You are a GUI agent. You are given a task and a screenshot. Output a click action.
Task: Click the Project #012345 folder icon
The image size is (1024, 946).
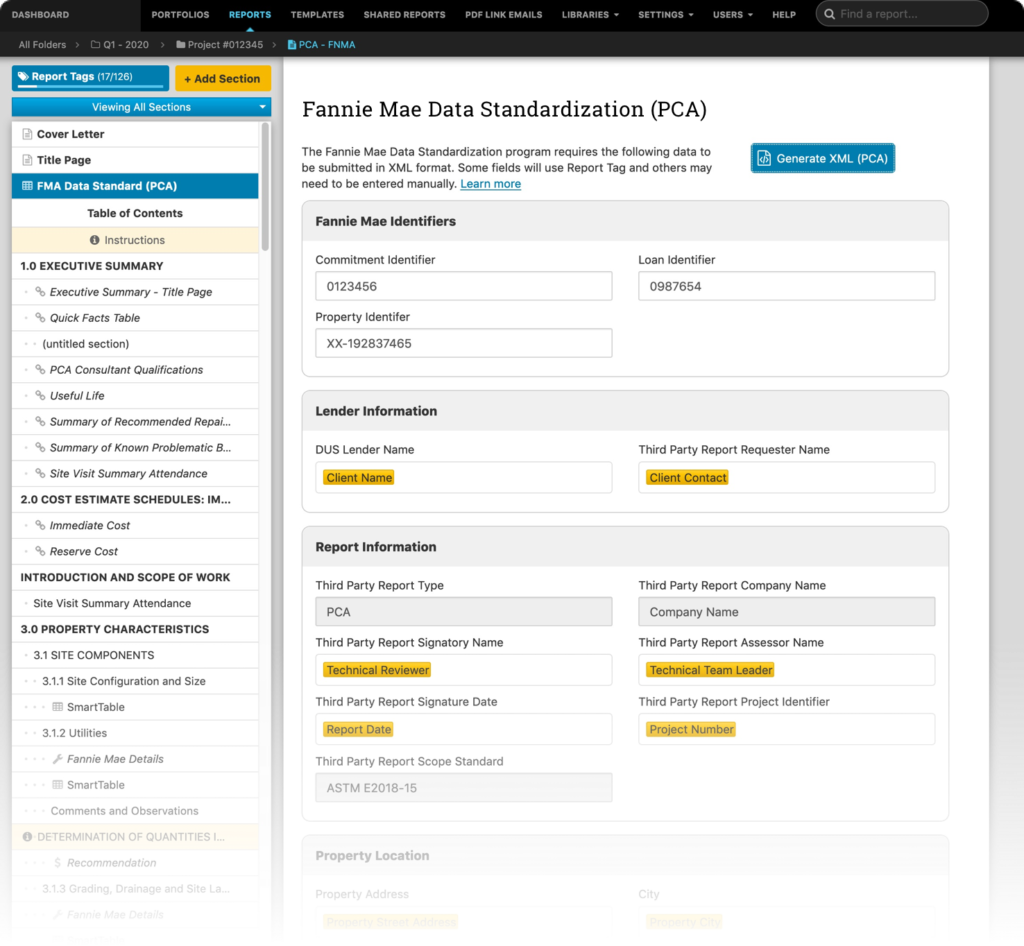tap(180, 44)
